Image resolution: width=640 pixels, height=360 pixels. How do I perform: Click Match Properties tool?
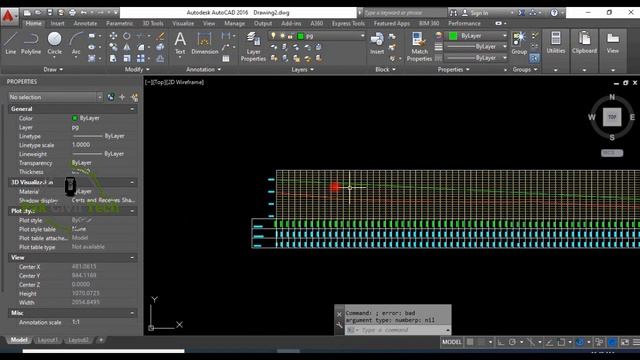pos(419,47)
